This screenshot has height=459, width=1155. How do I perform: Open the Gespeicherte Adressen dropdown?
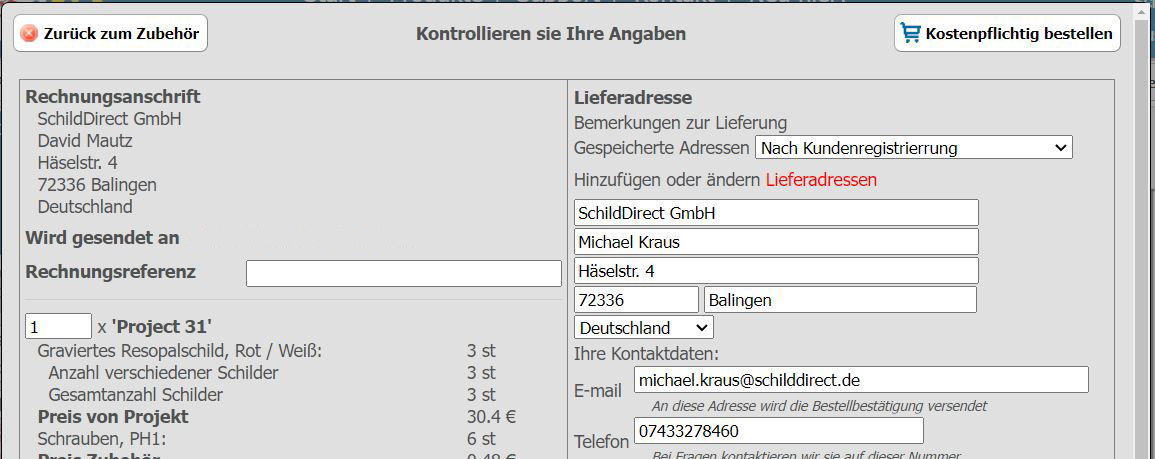click(x=913, y=148)
